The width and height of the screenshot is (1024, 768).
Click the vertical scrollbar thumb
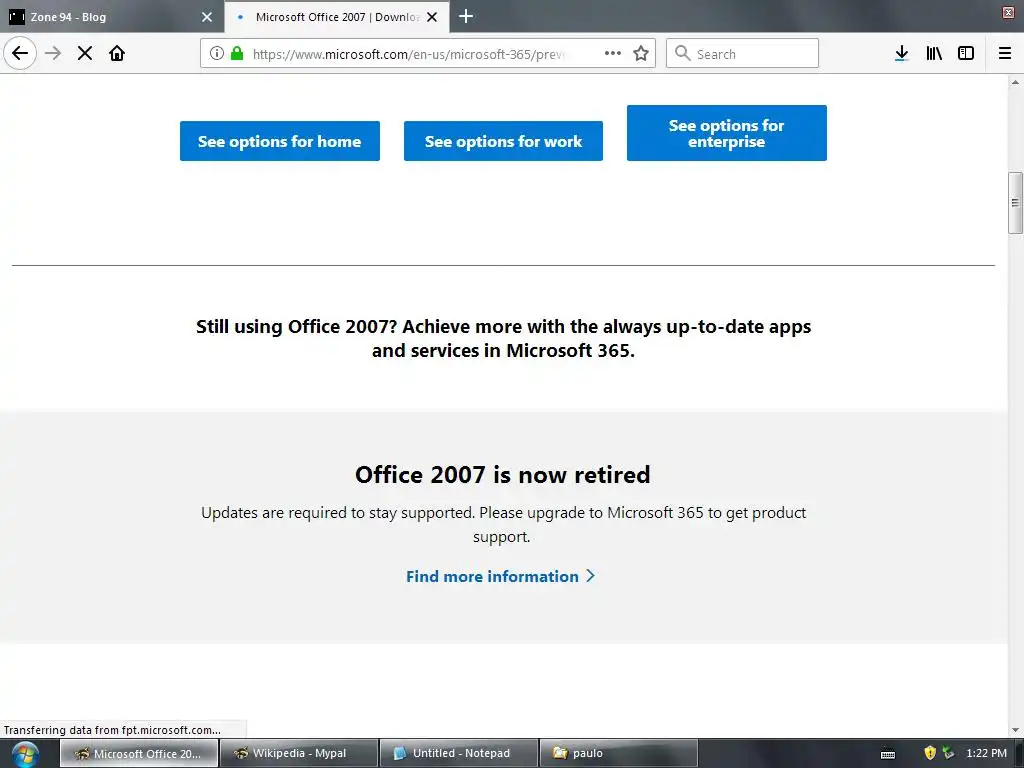1015,202
